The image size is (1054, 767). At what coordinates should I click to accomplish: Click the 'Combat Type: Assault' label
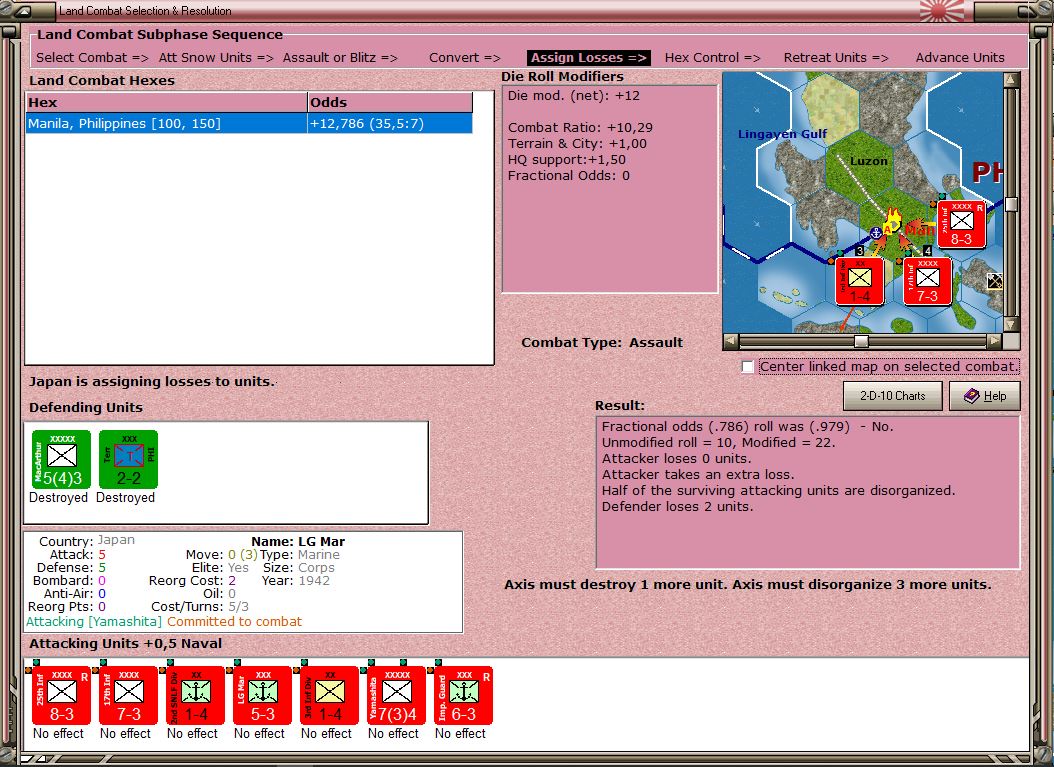coord(602,342)
